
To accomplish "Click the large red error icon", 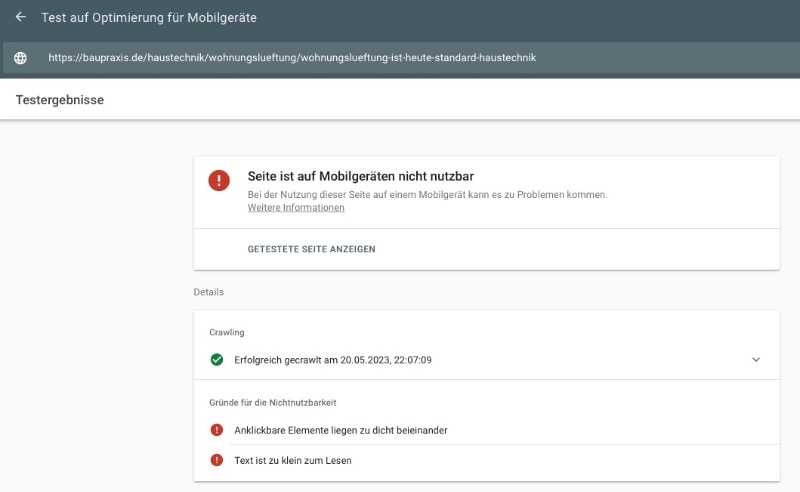I will (x=219, y=180).
